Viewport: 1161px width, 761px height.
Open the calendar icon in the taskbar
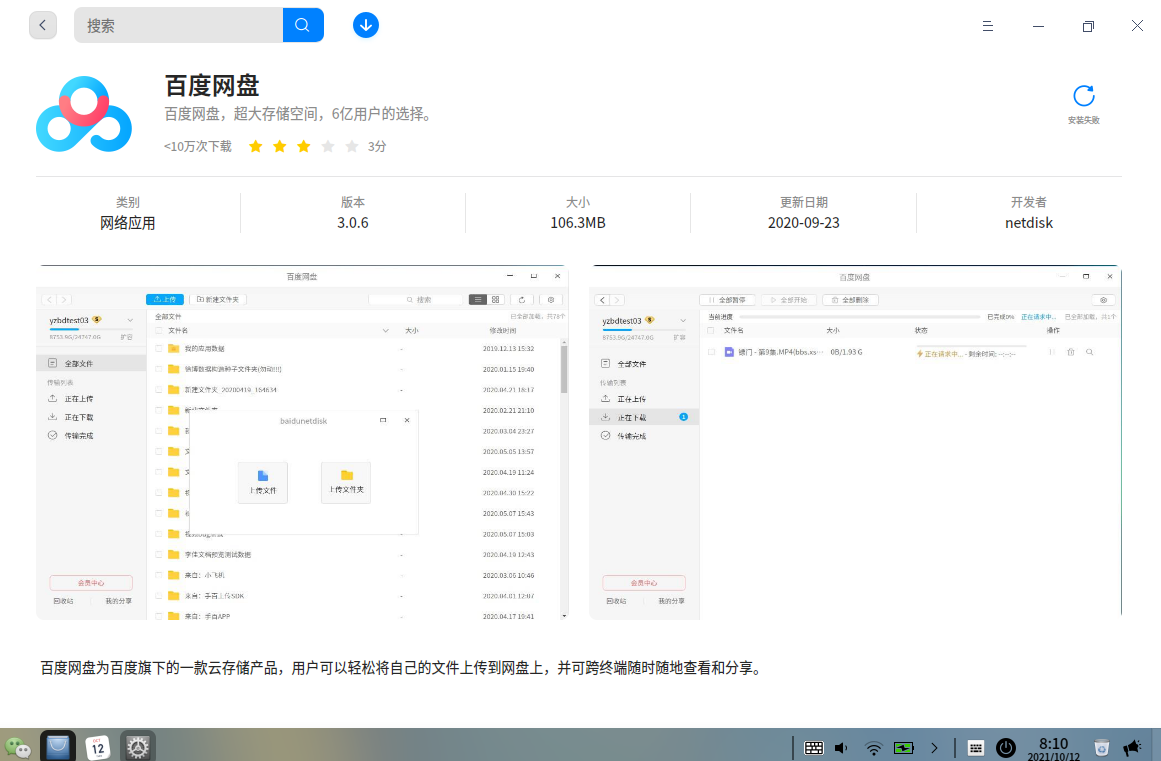pos(98,746)
